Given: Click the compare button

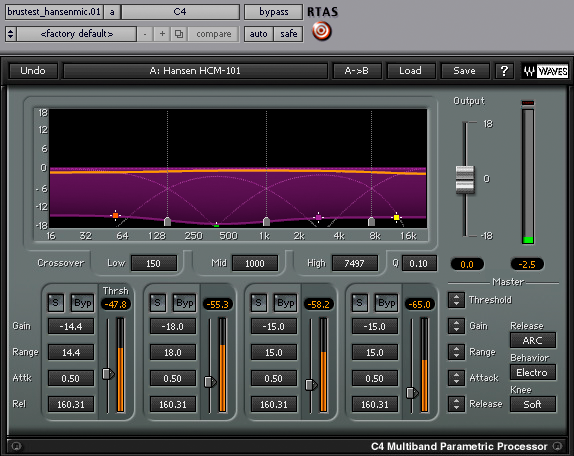Looking at the screenshot, I should click(214, 34).
